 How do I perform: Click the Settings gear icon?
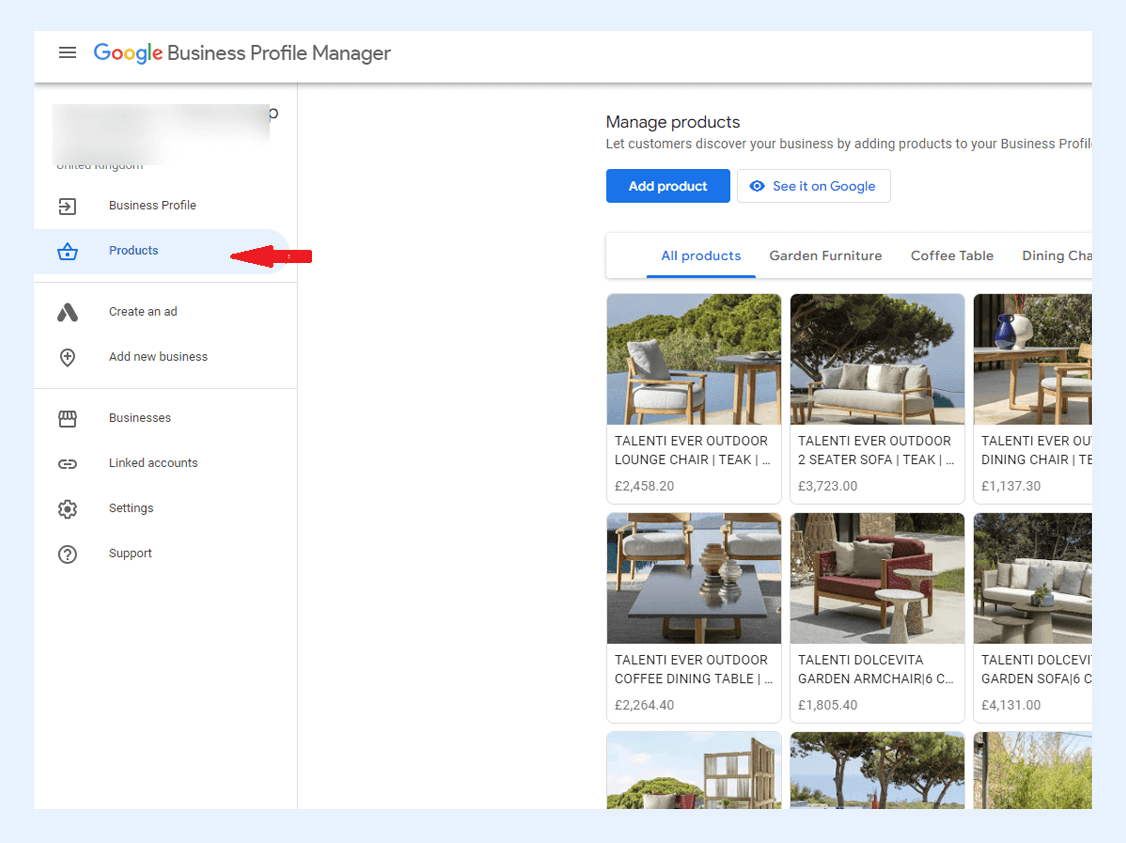point(67,509)
